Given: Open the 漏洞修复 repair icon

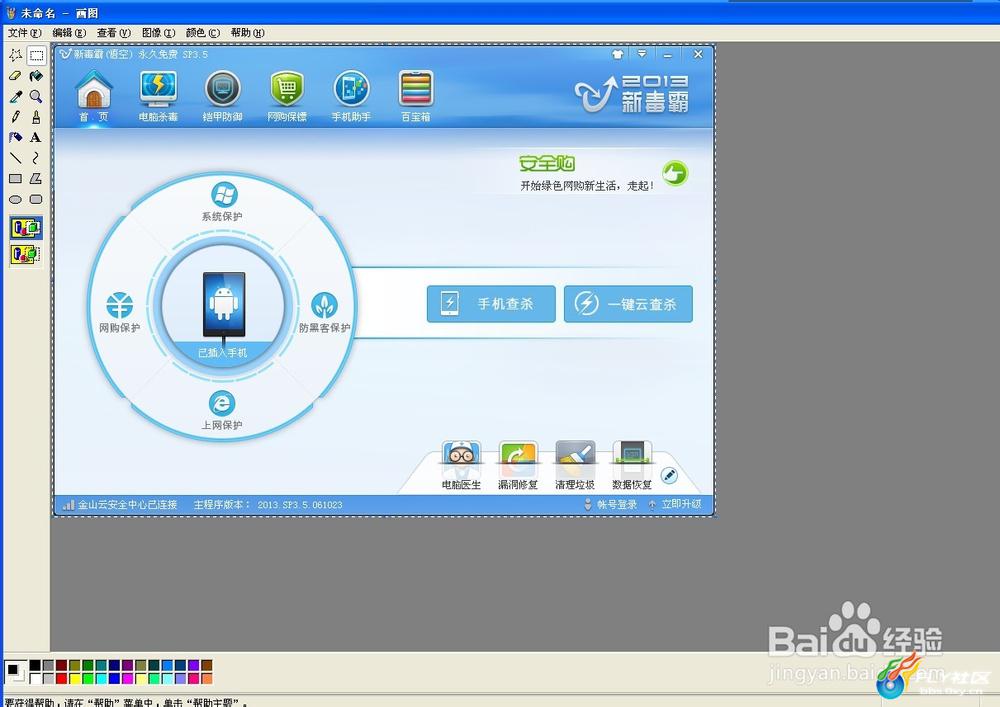Looking at the screenshot, I should (518, 458).
